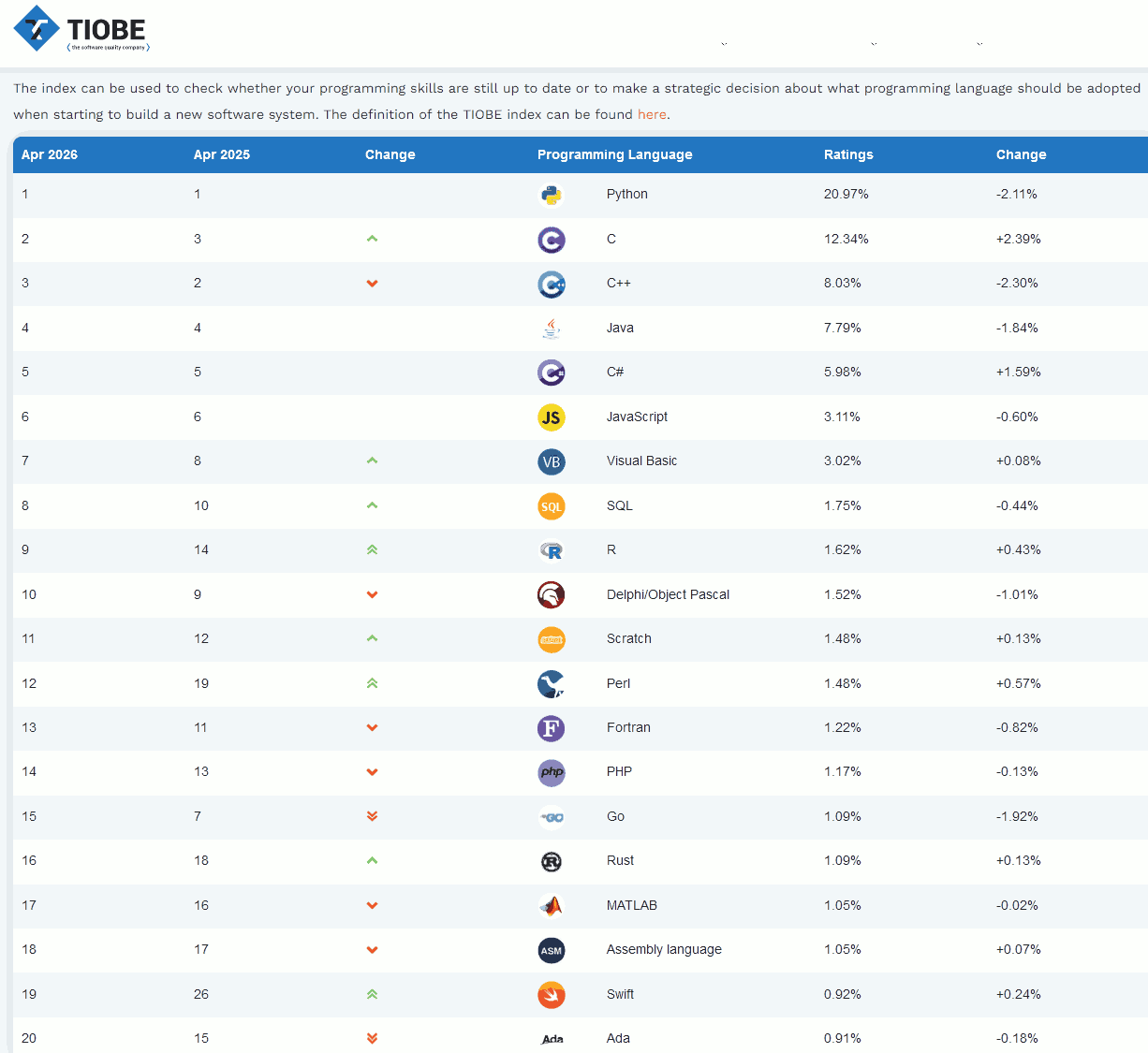Click the Programming Language column header

coord(614,154)
